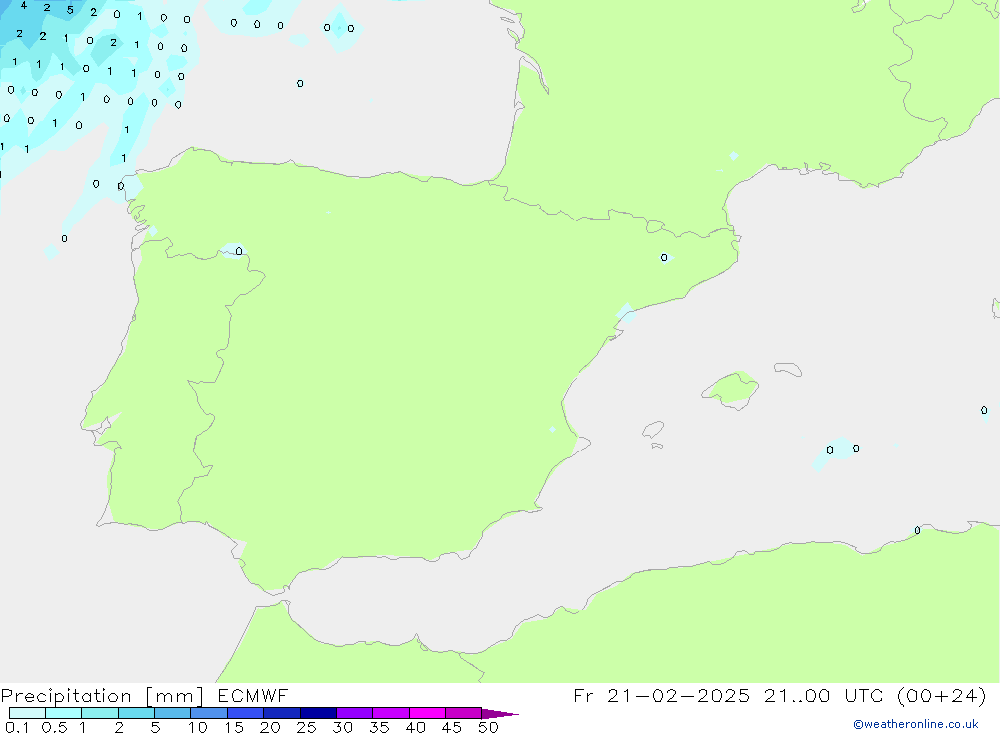1000x733 pixels.
Task: Select the '35' legend scale label
Action: coord(379,727)
